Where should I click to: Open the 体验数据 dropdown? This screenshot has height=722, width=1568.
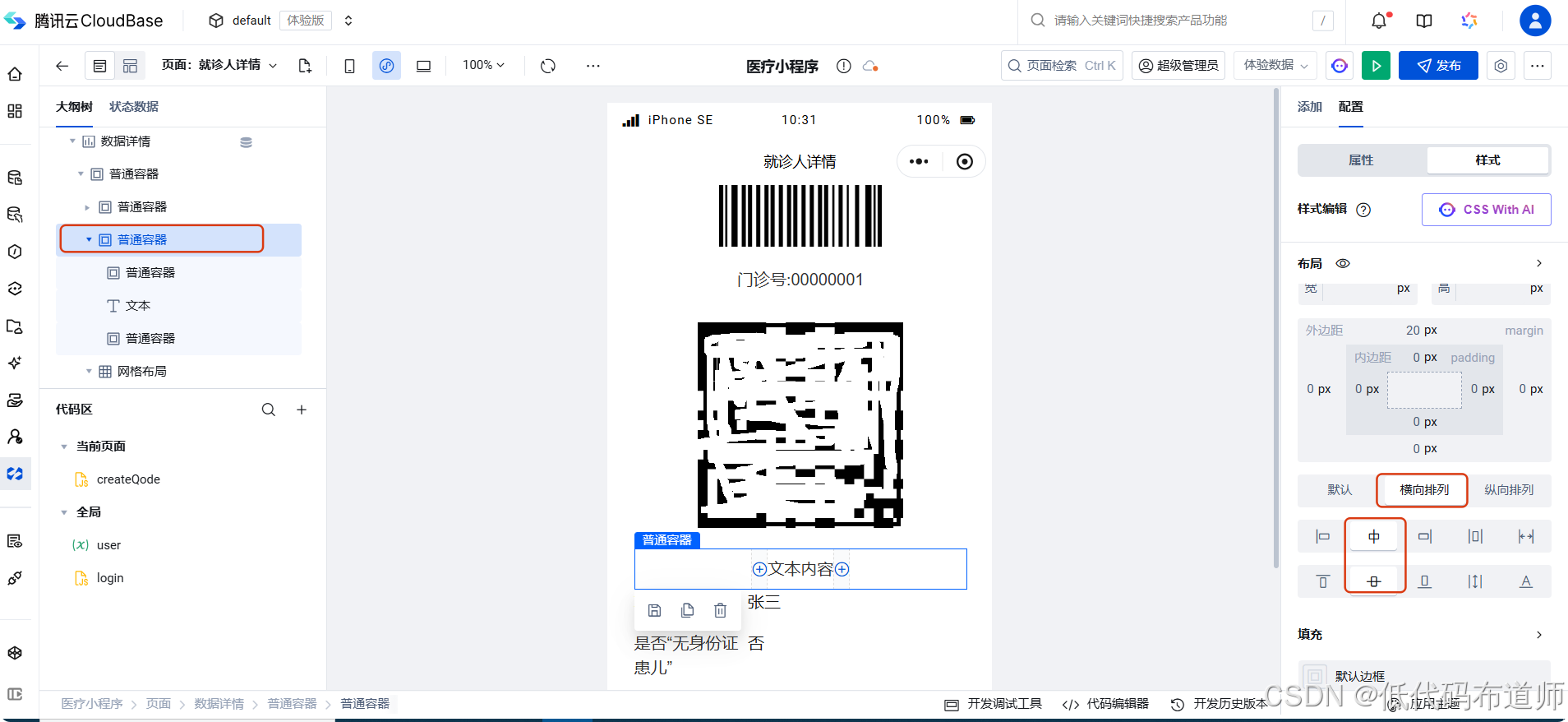[1275, 66]
